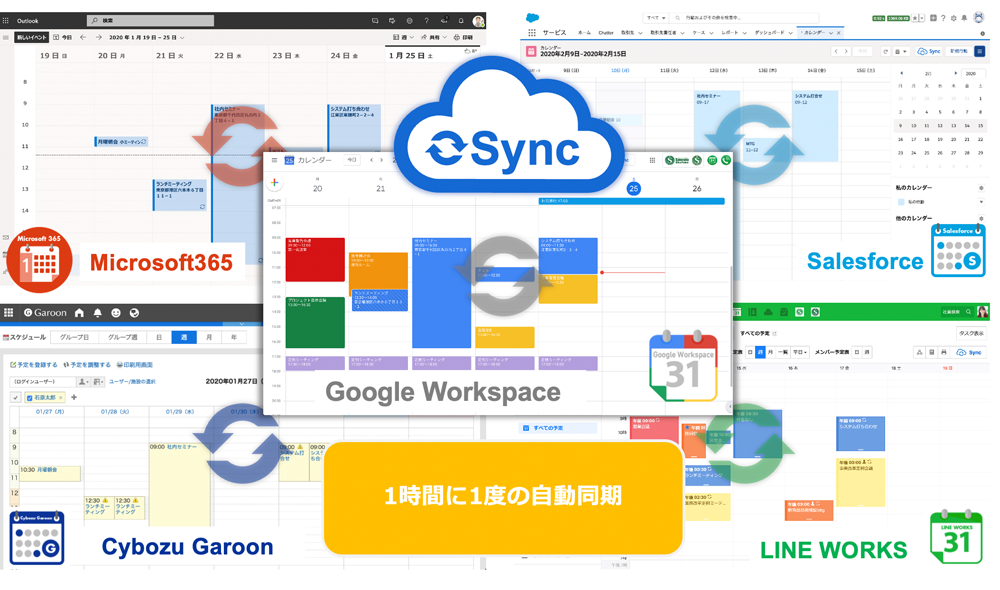Open Garoon 印刷用画面 link
The width and height of the screenshot is (1000, 590).
(x=135, y=365)
